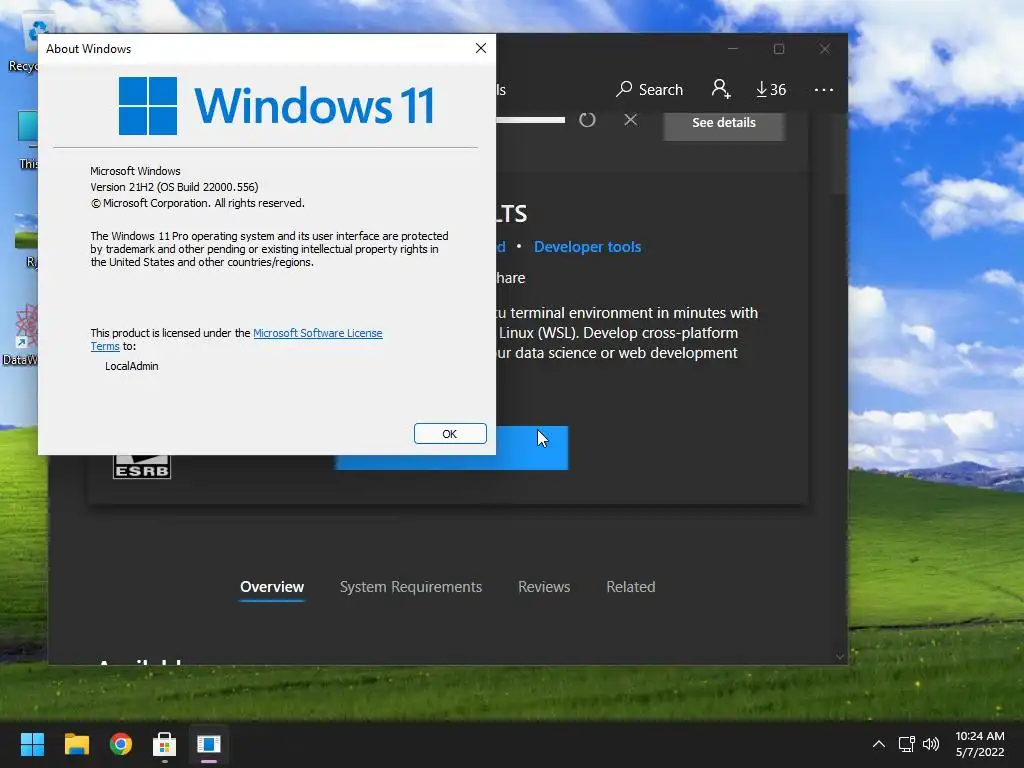Click the winver app icon on taskbar
This screenshot has width=1024, height=768.
209,744
